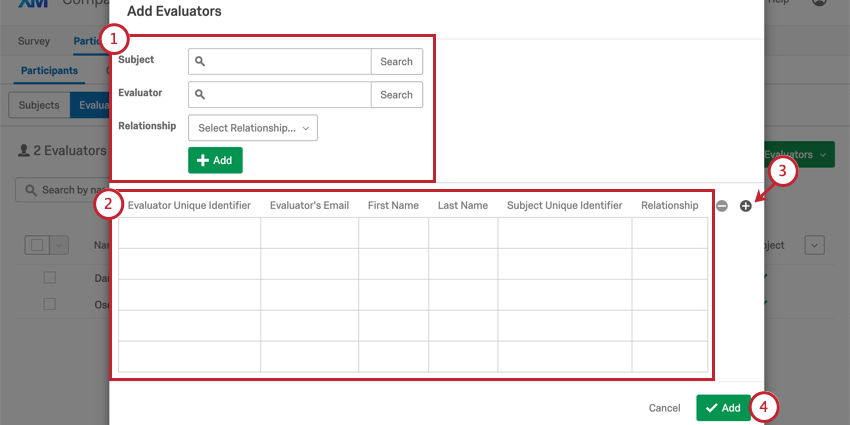Click the plus icon to add a row
This screenshot has width=850, height=425.
[746, 206]
